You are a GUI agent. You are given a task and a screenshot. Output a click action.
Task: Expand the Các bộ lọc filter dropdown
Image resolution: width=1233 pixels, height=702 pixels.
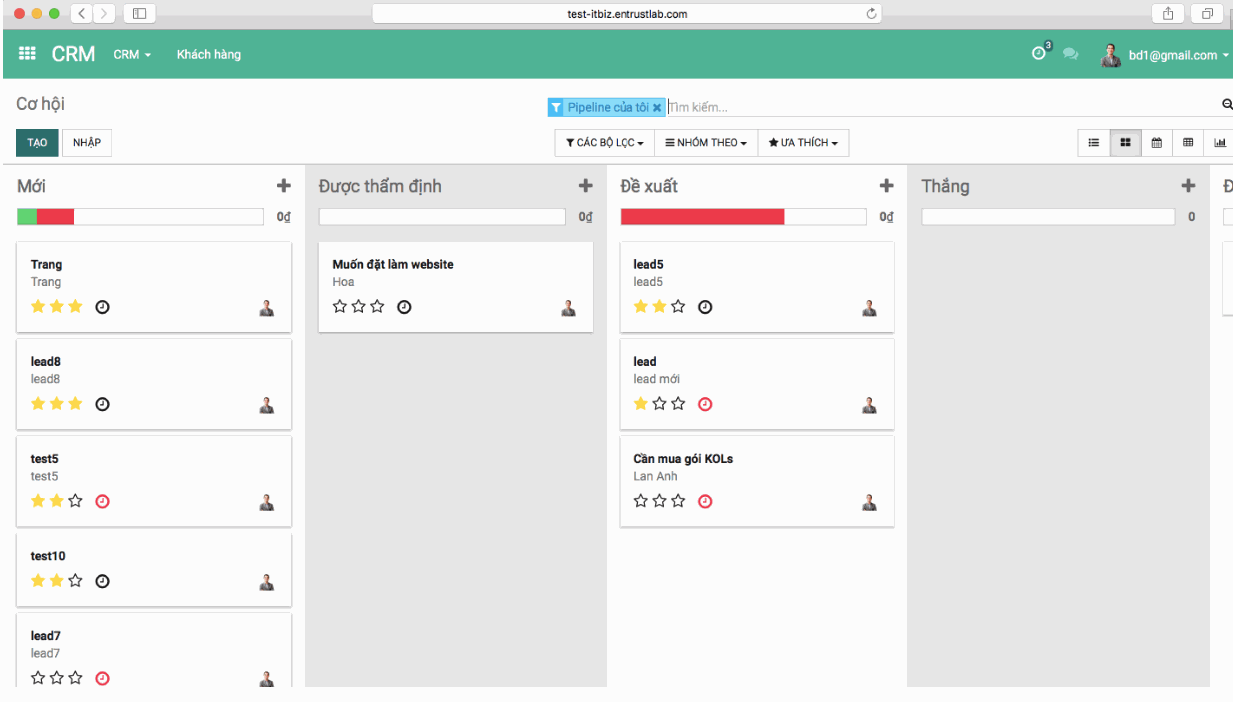tap(604, 143)
